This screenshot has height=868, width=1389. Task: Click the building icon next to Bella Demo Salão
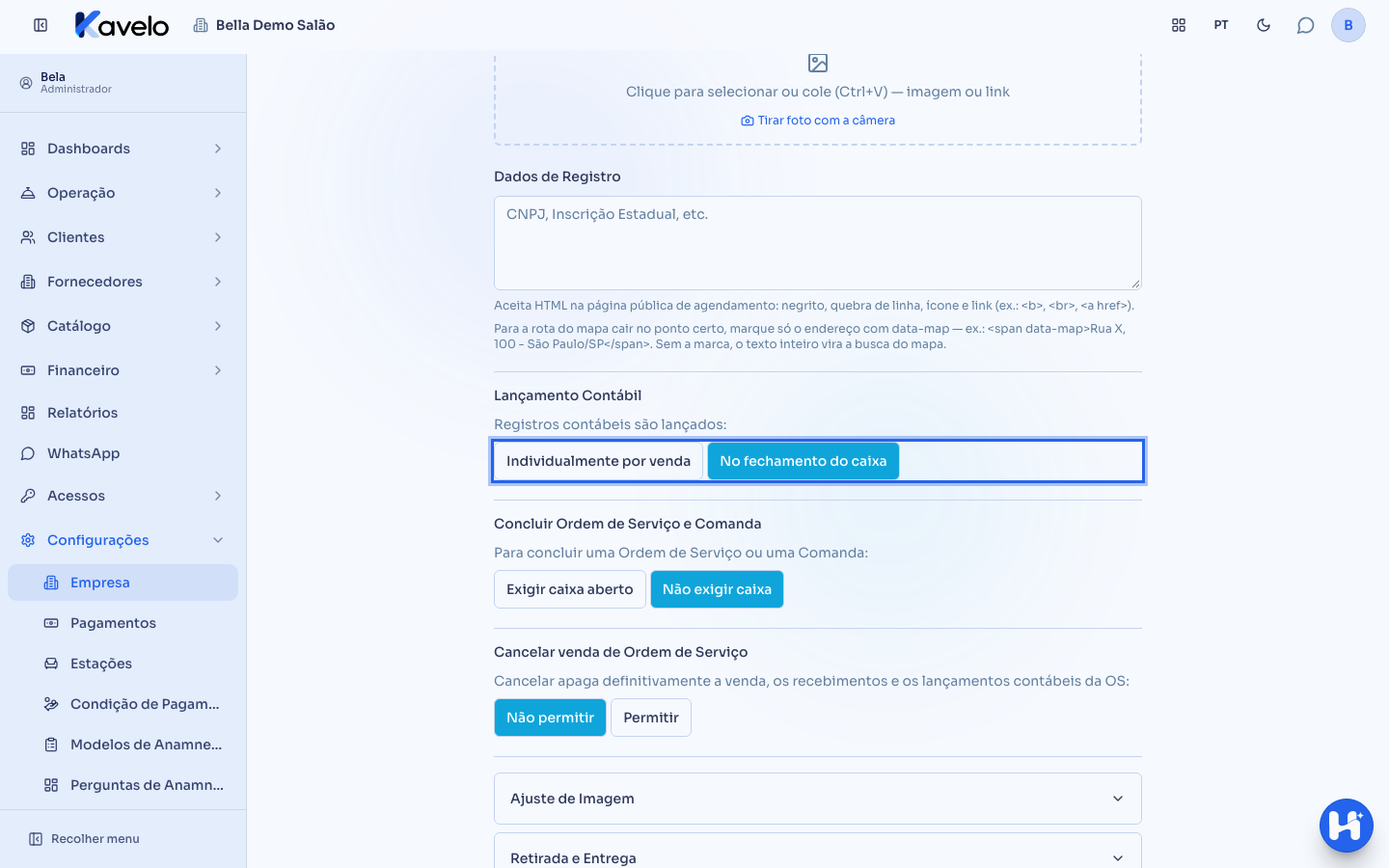(201, 25)
